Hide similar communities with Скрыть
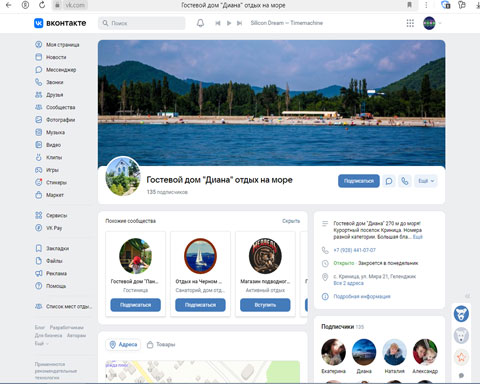The height and width of the screenshot is (384, 480). (x=291, y=221)
